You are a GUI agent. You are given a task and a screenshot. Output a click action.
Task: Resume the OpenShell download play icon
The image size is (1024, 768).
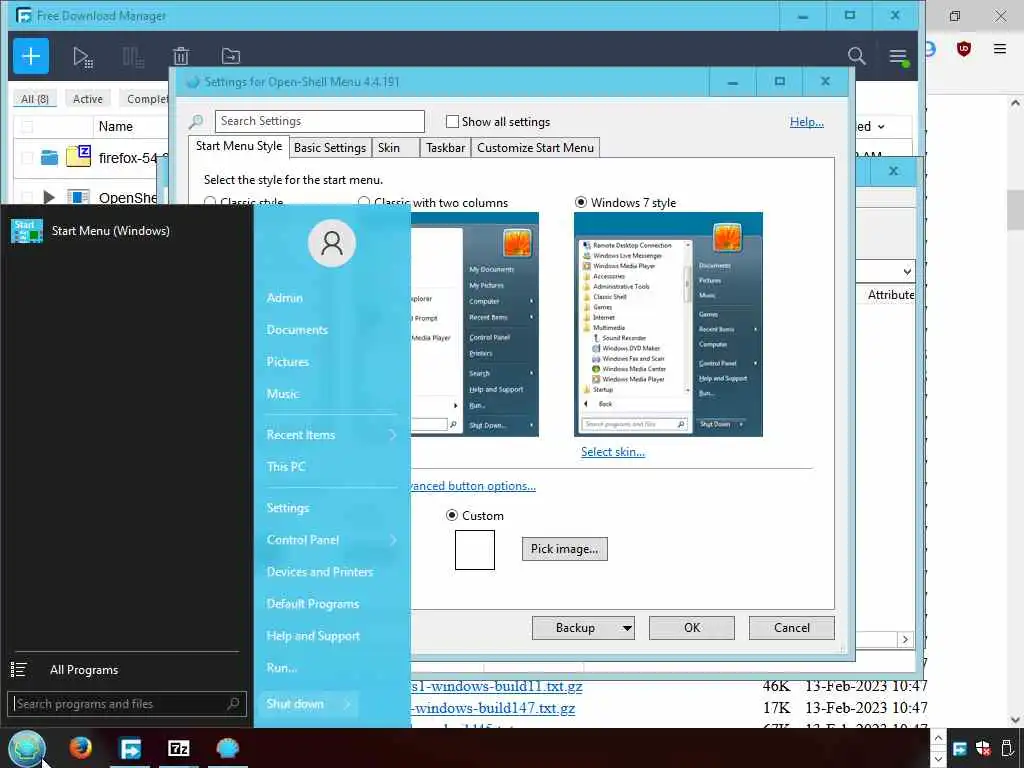point(49,197)
